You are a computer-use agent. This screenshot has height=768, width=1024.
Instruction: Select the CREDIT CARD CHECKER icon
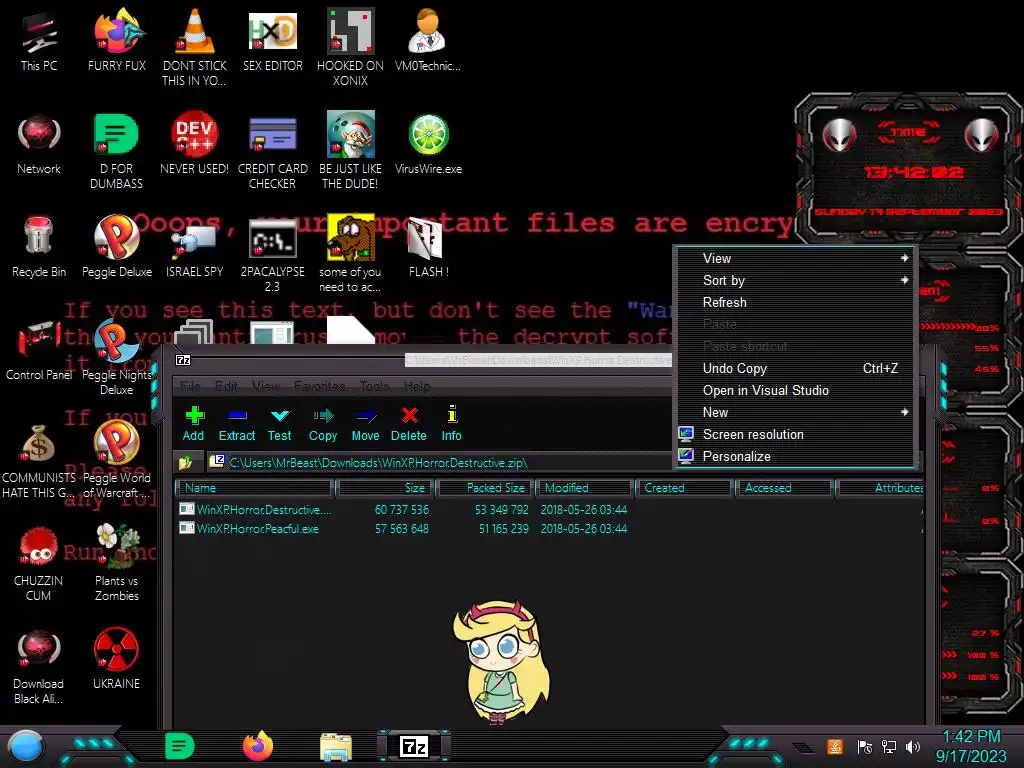tap(272, 152)
